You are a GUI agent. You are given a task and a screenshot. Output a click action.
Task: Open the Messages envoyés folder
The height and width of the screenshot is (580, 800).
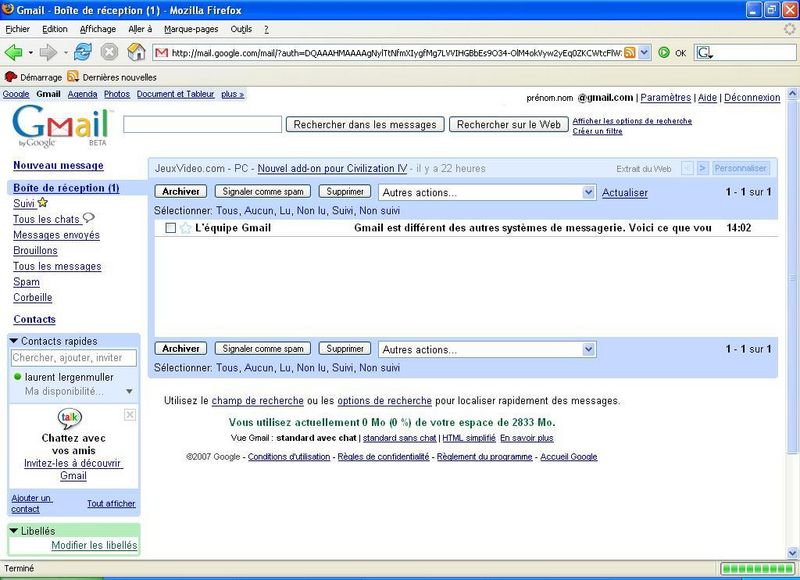(56, 235)
